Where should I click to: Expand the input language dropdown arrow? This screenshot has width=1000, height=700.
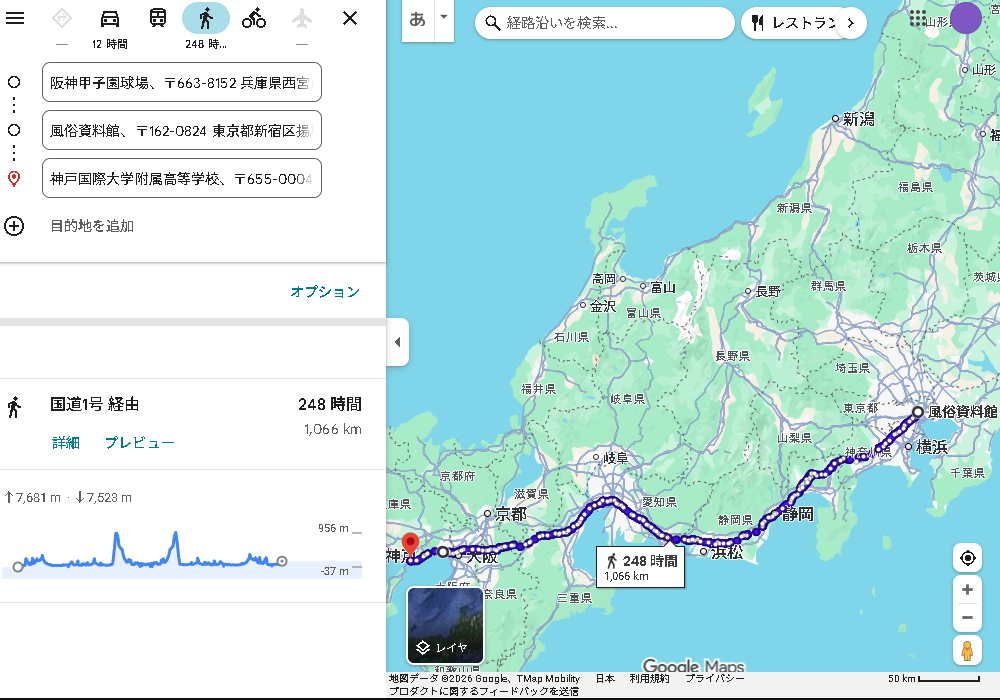(444, 18)
